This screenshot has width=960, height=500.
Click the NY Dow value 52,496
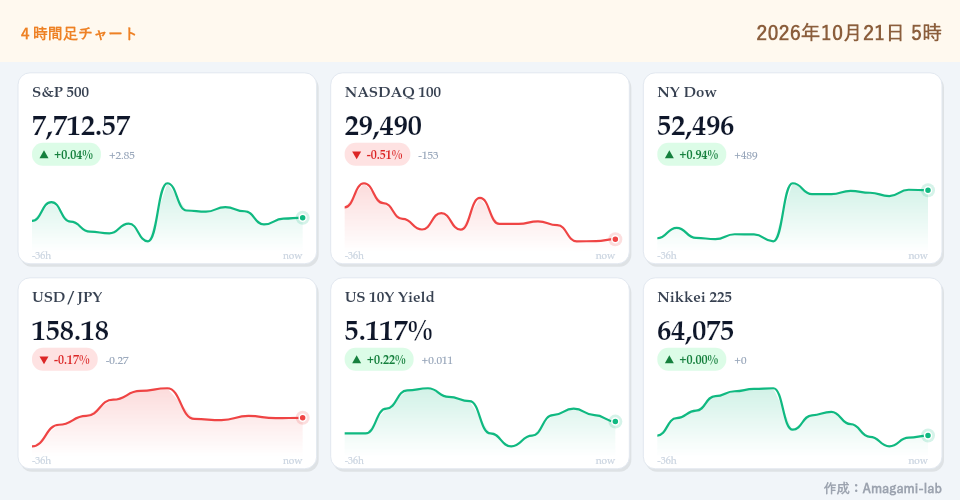(x=696, y=126)
